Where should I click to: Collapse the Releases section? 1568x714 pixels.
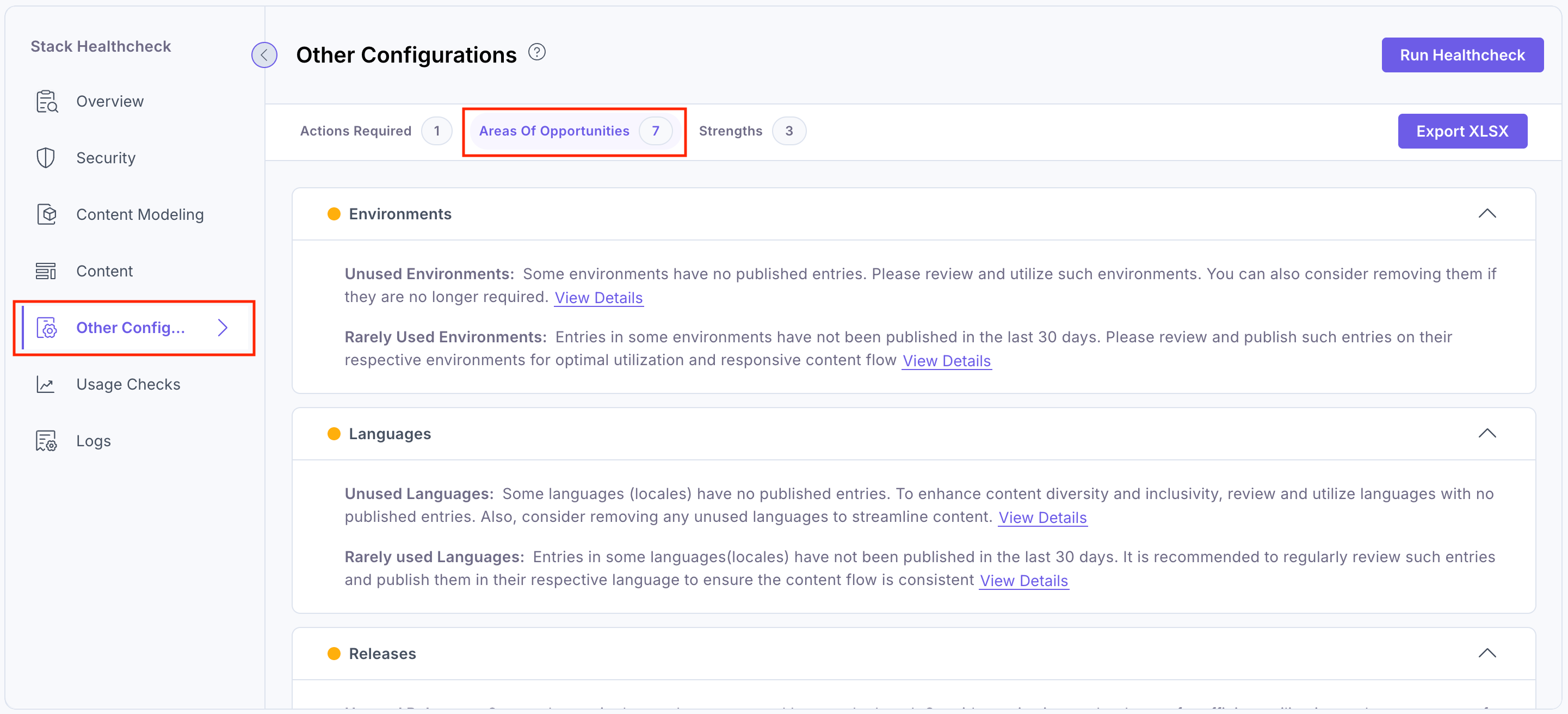[x=1487, y=652]
